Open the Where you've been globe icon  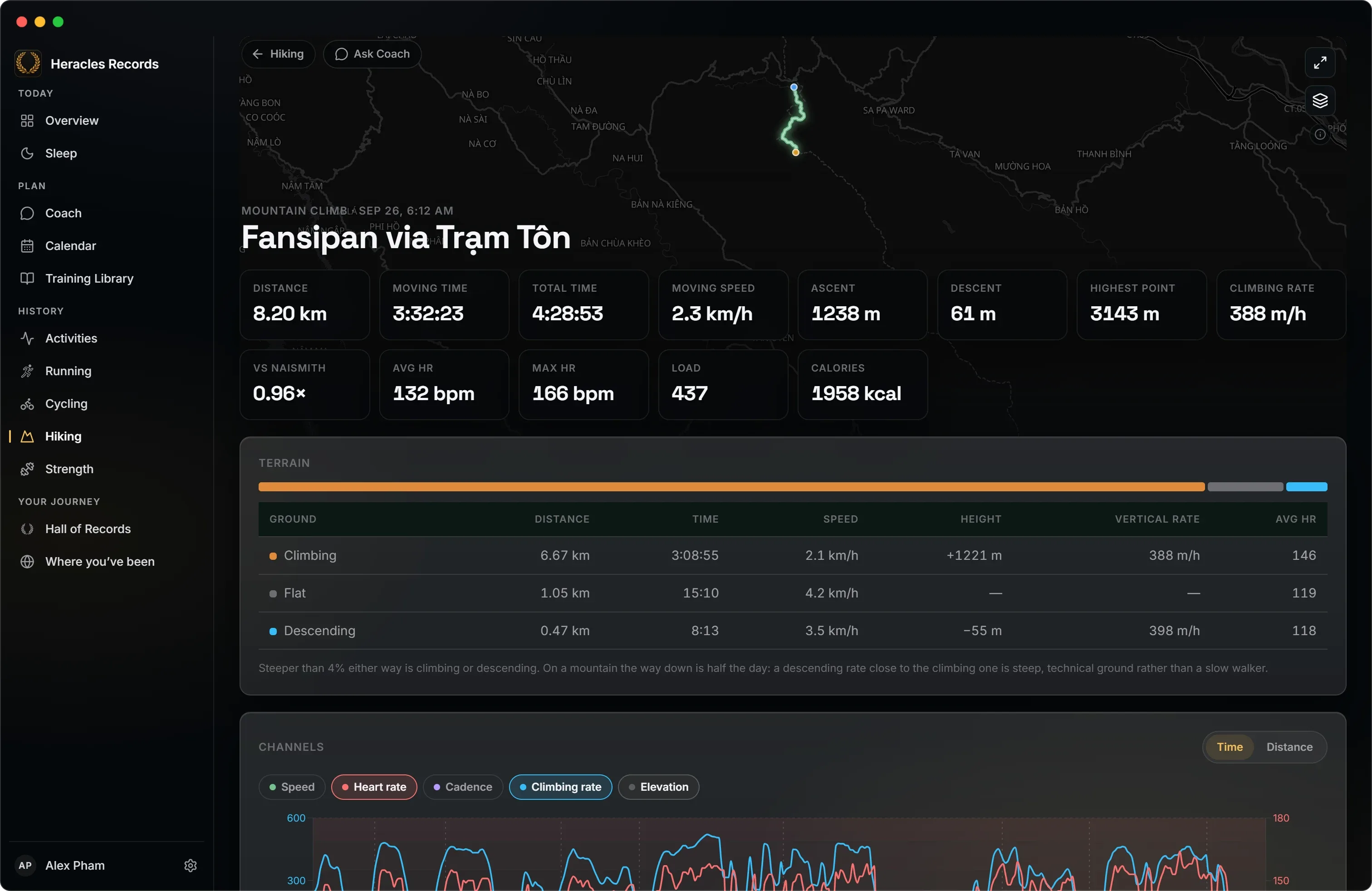coord(27,562)
